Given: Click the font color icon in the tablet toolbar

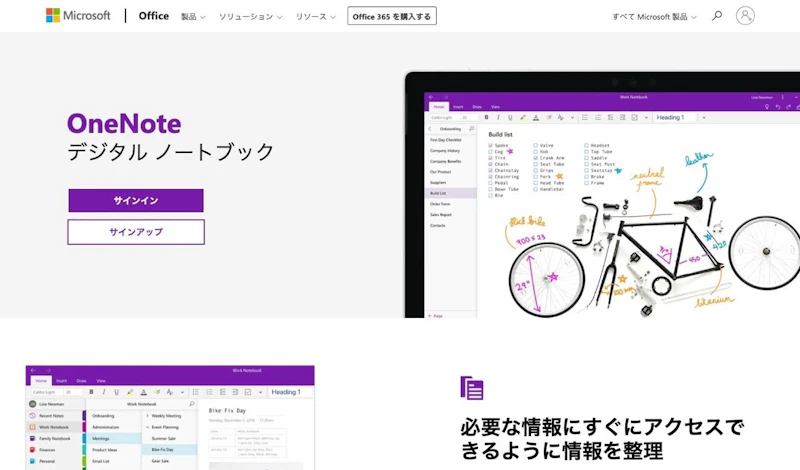Looking at the screenshot, I should click(536, 117).
